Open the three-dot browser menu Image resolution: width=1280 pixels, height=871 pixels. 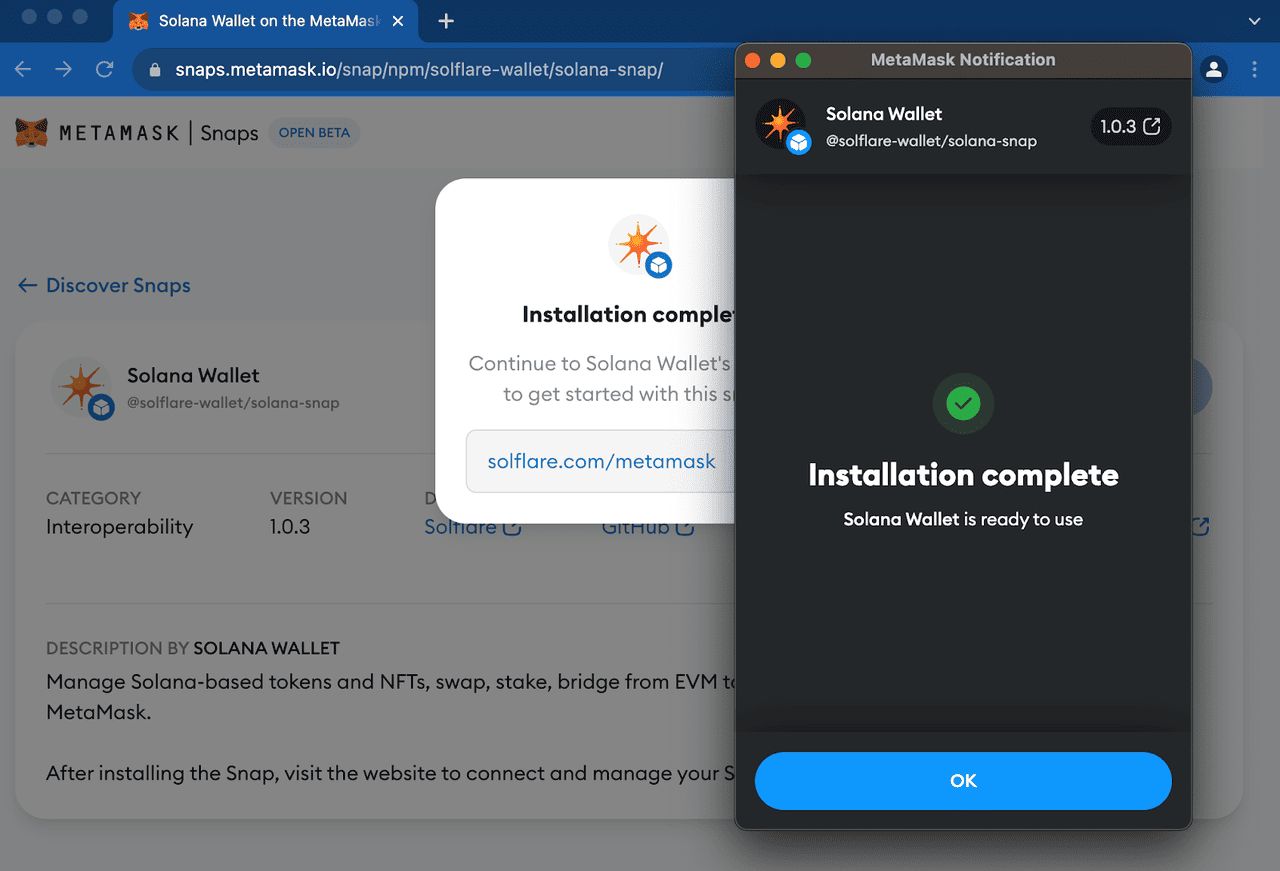(1256, 69)
